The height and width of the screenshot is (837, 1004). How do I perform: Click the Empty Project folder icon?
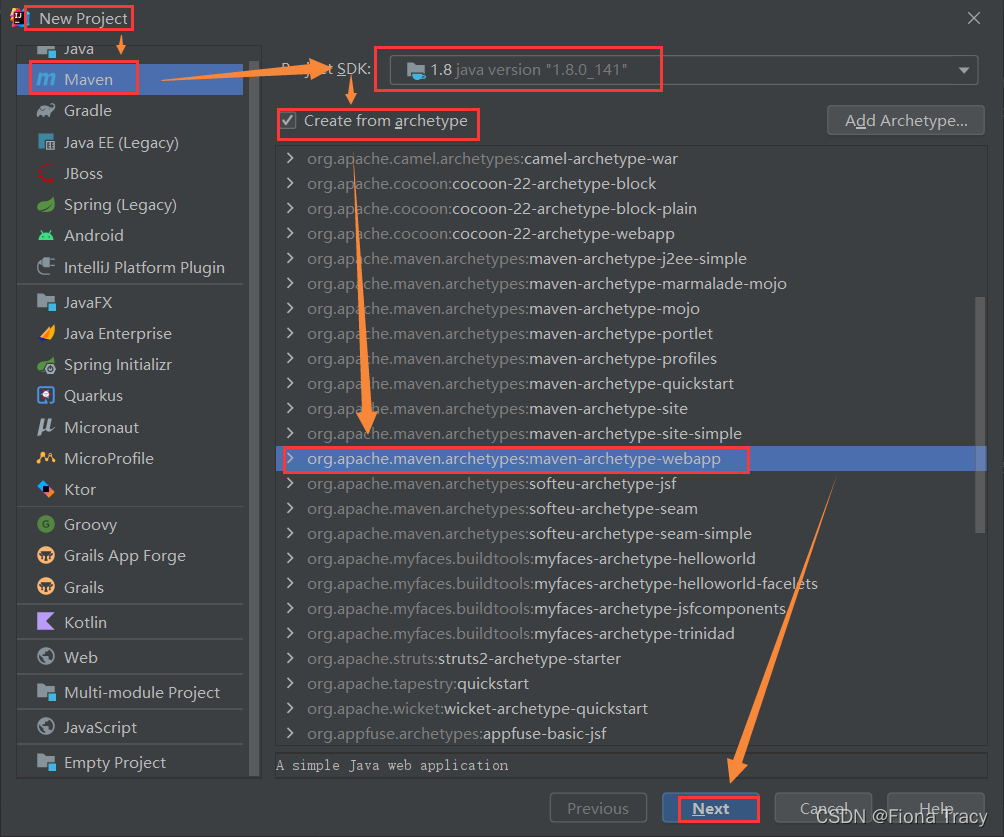46,762
